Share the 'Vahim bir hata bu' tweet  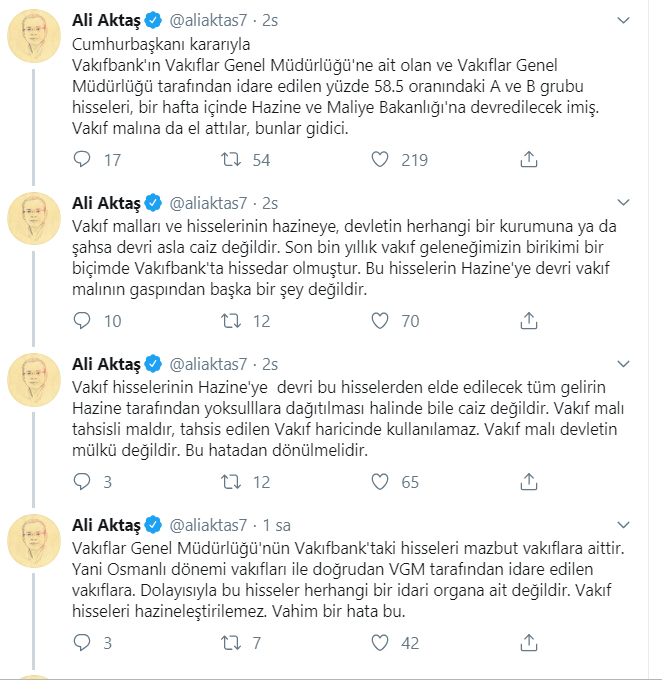pos(528,643)
